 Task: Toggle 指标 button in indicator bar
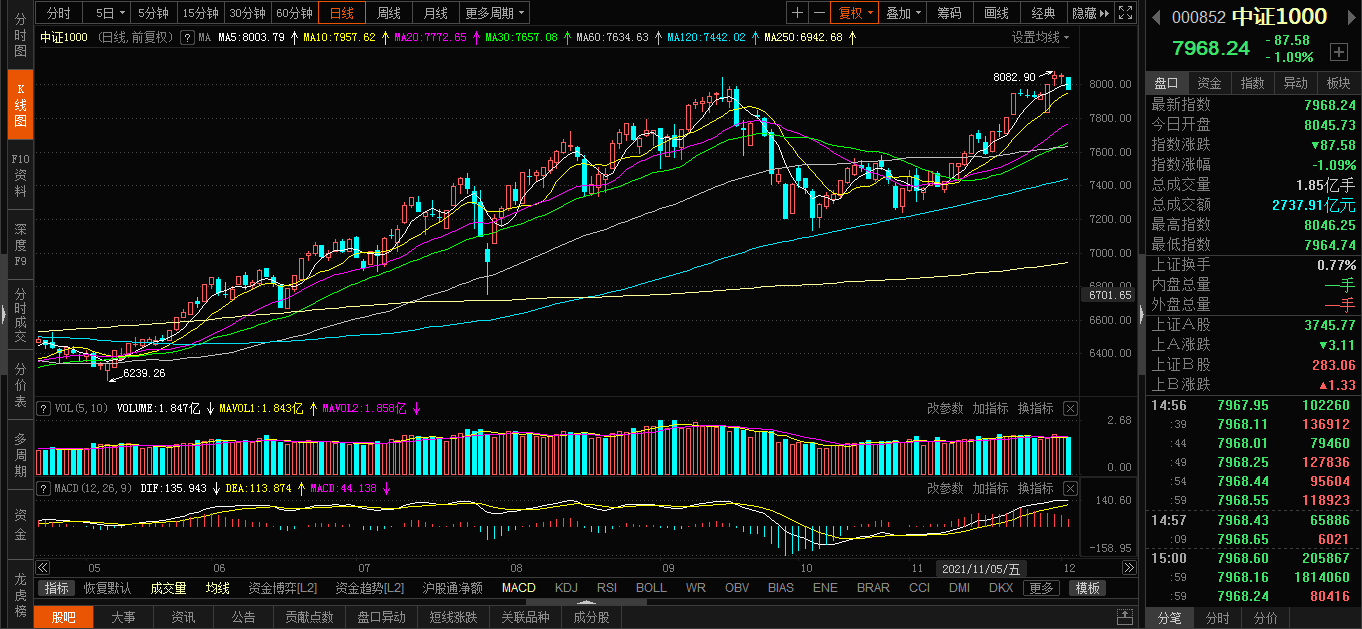click(57, 588)
